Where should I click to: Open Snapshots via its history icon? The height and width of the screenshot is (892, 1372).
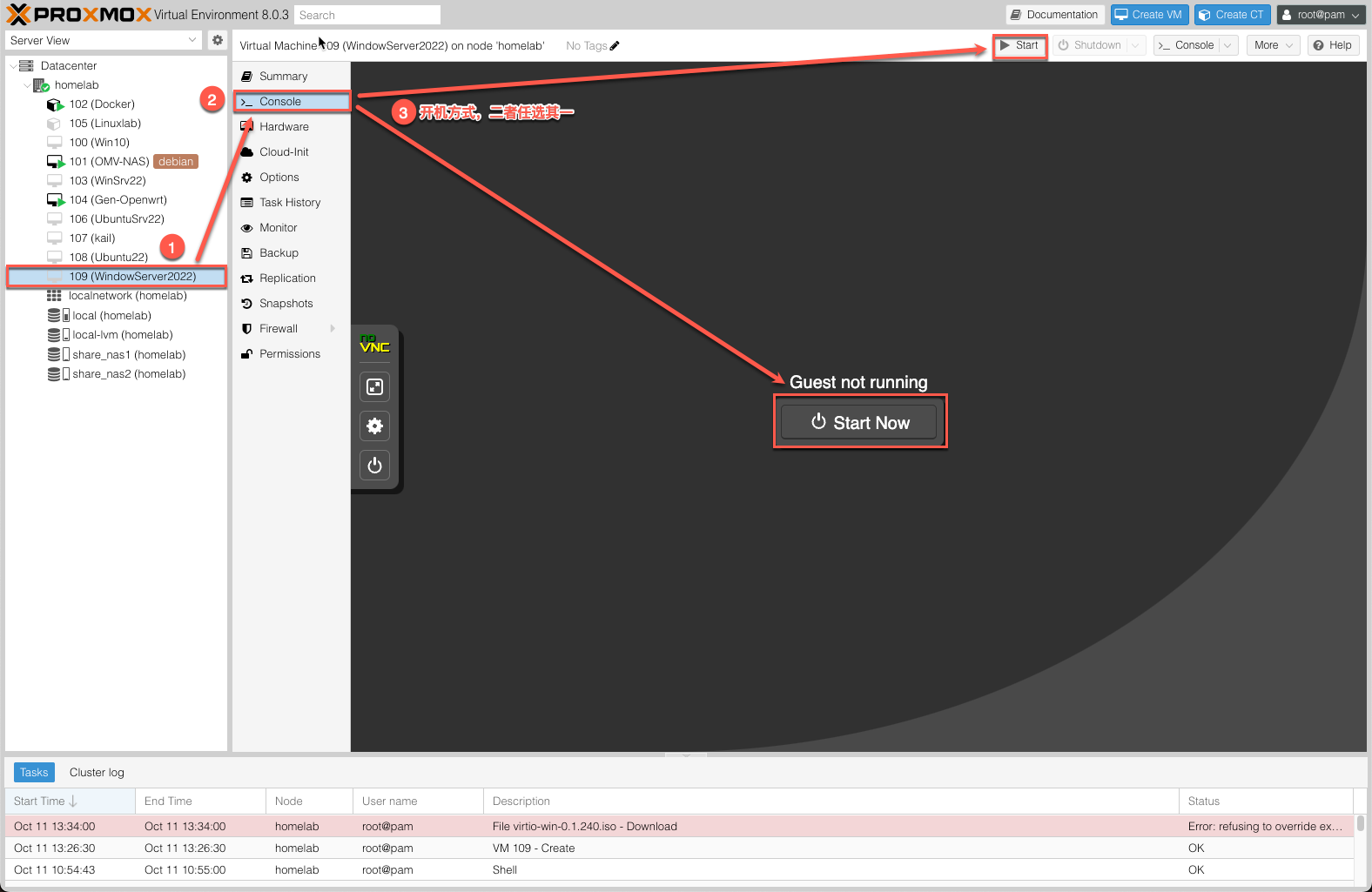pos(247,304)
